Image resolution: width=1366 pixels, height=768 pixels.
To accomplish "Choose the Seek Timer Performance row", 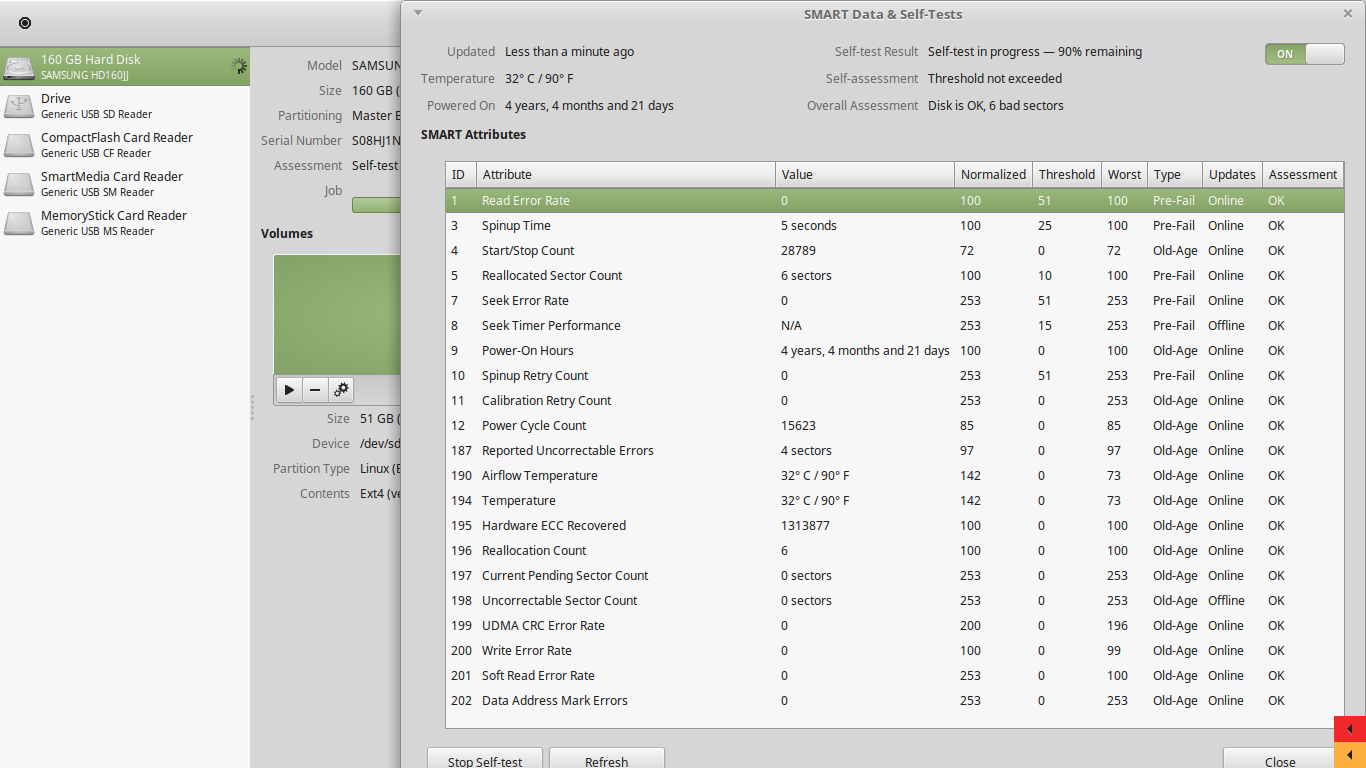I will pyautogui.click(x=894, y=325).
